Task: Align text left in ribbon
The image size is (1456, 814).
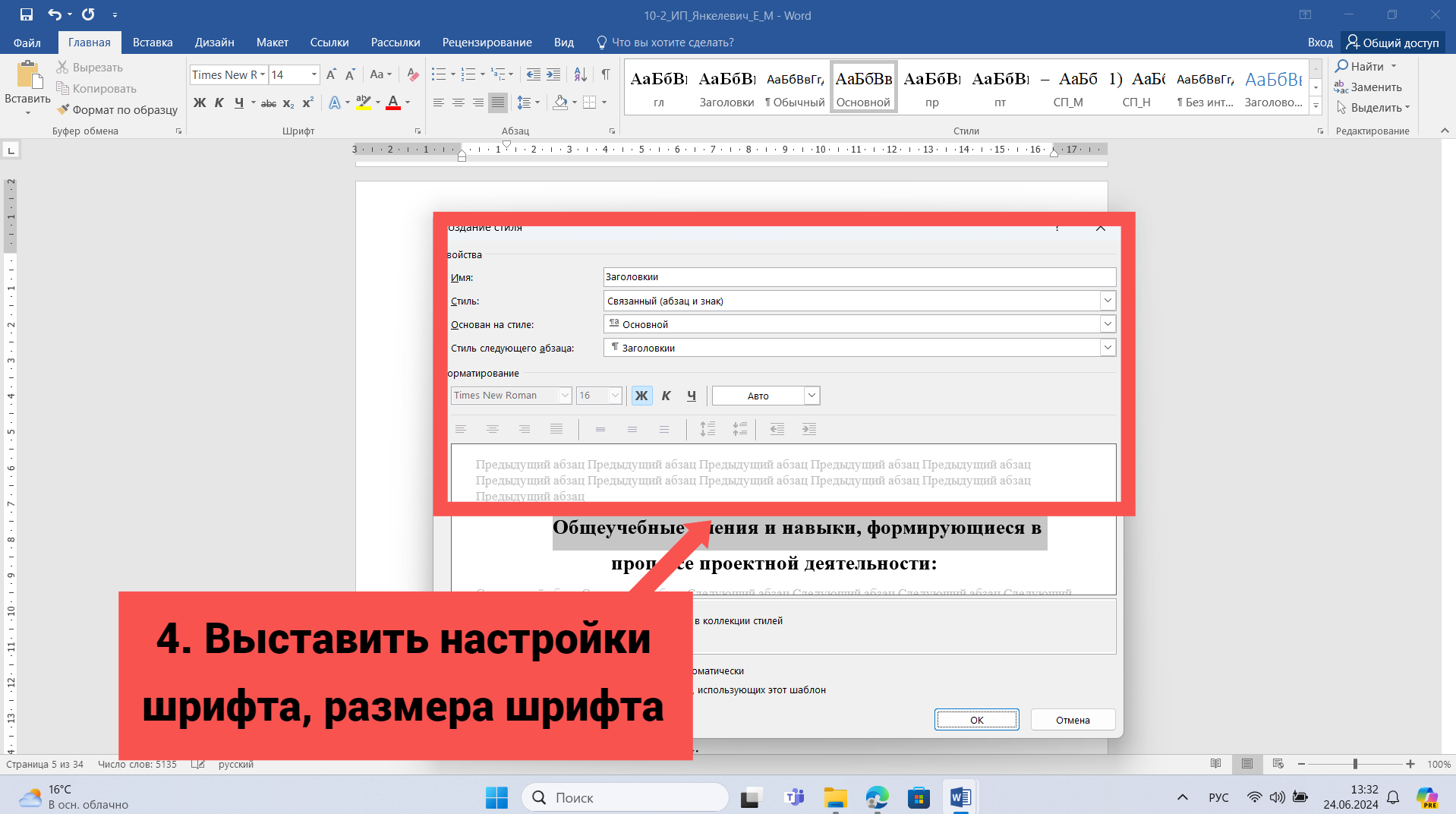Action: [x=439, y=103]
